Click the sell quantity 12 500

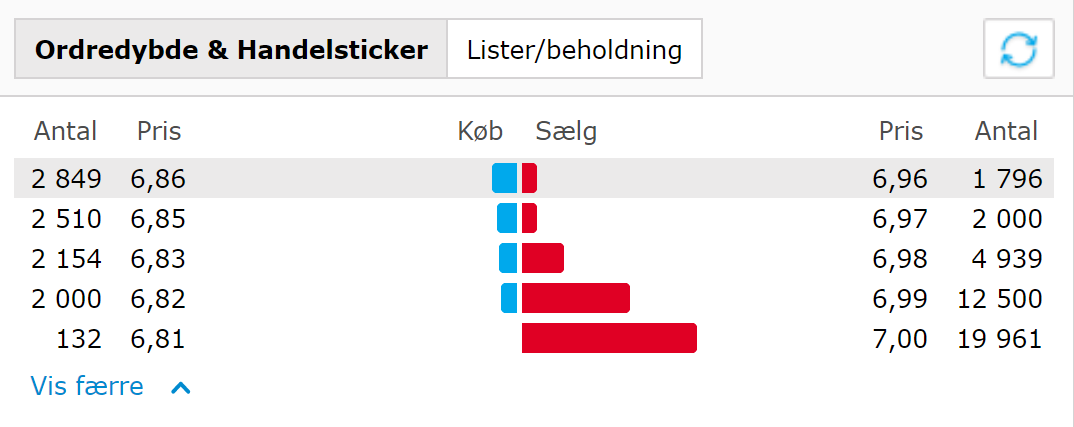click(x=998, y=299)
